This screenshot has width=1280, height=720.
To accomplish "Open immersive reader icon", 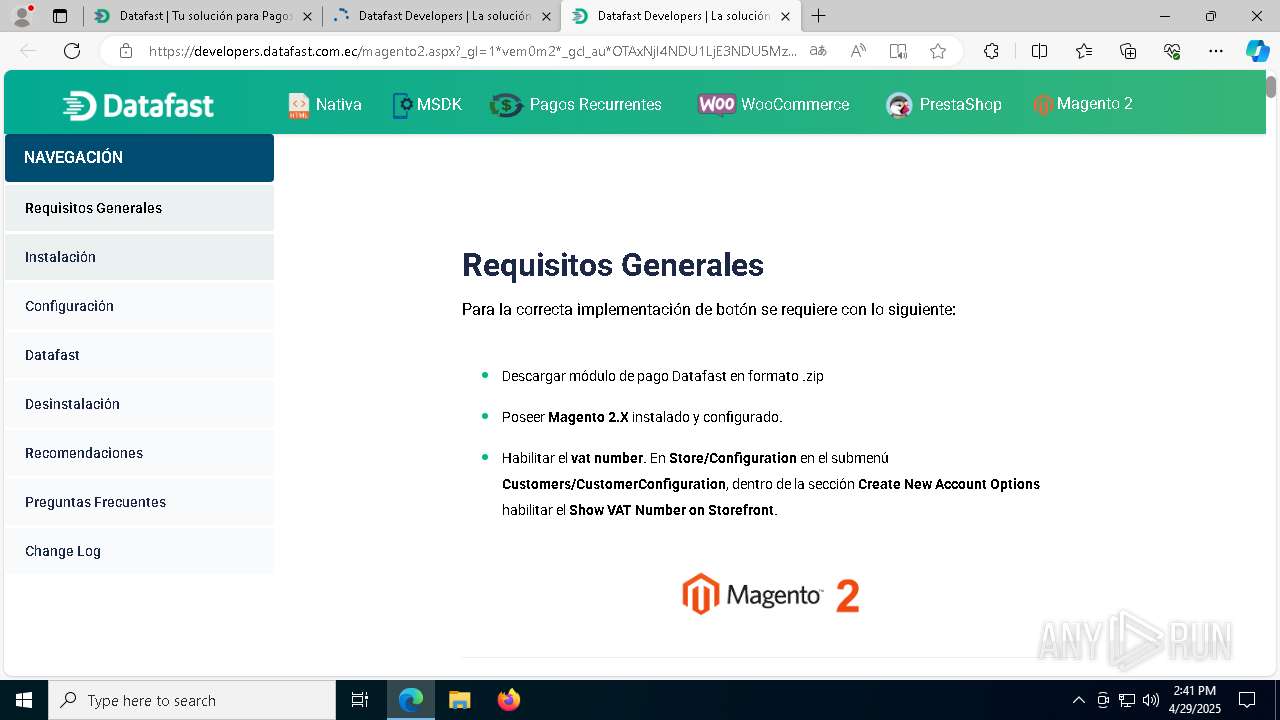I will tap(898, 51).
